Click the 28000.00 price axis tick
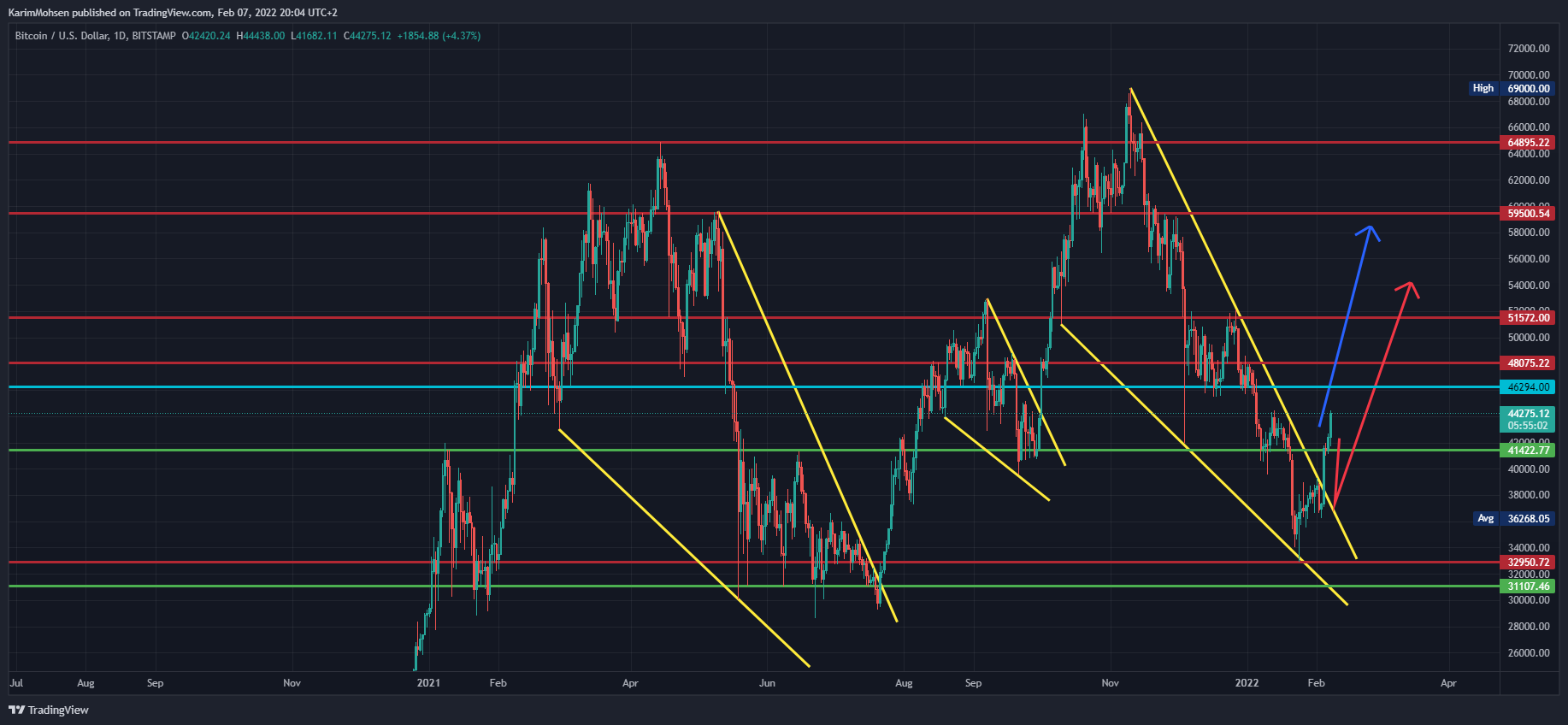Viewport: 1568px width, 725px height. [x=1529, y=627]
